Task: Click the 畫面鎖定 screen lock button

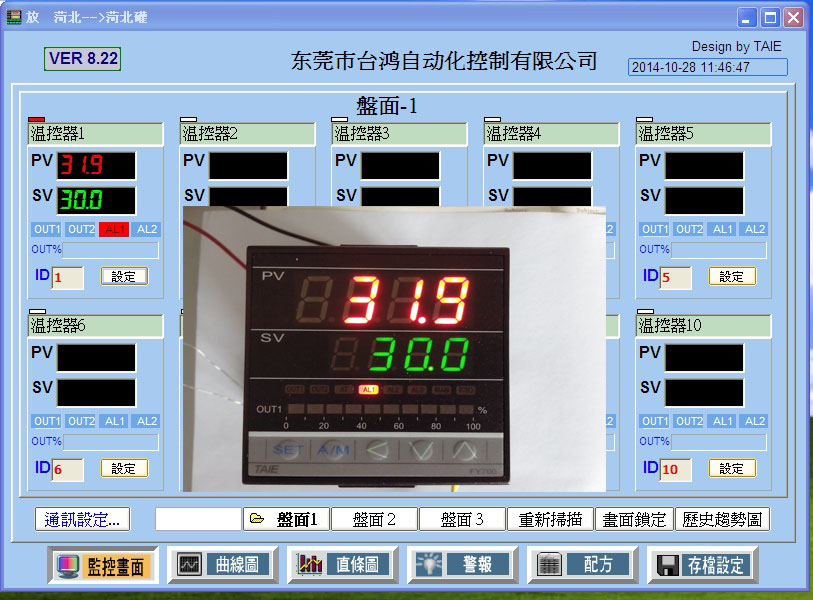Action: point(634,519)
